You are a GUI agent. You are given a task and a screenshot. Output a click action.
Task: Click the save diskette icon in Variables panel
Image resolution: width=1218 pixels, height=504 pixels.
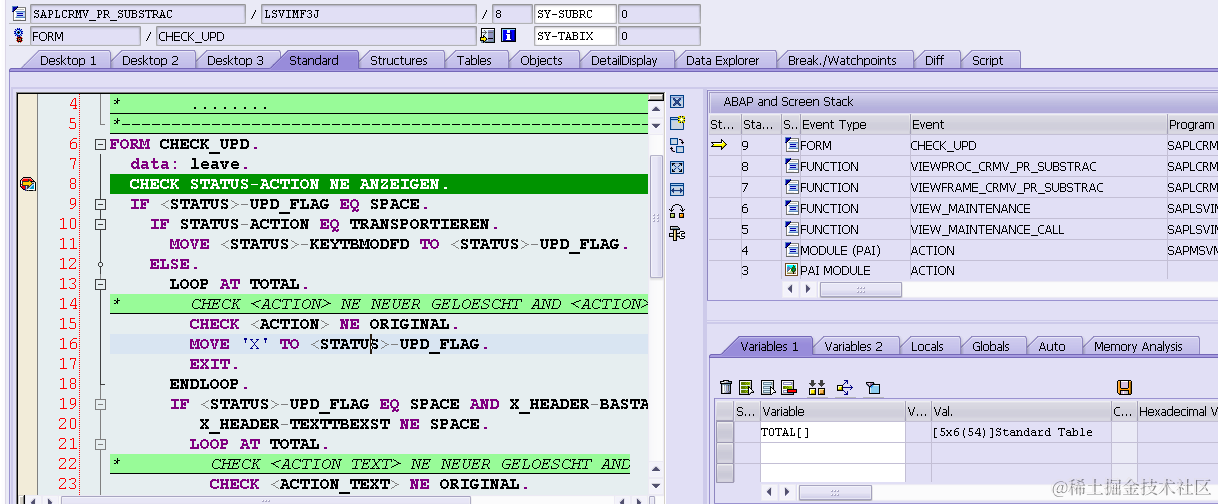click(x=1124, y=387)
